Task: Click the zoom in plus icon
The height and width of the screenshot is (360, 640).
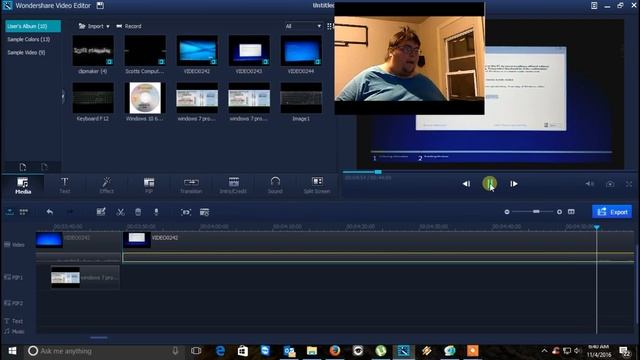Action: pos(559,212)
